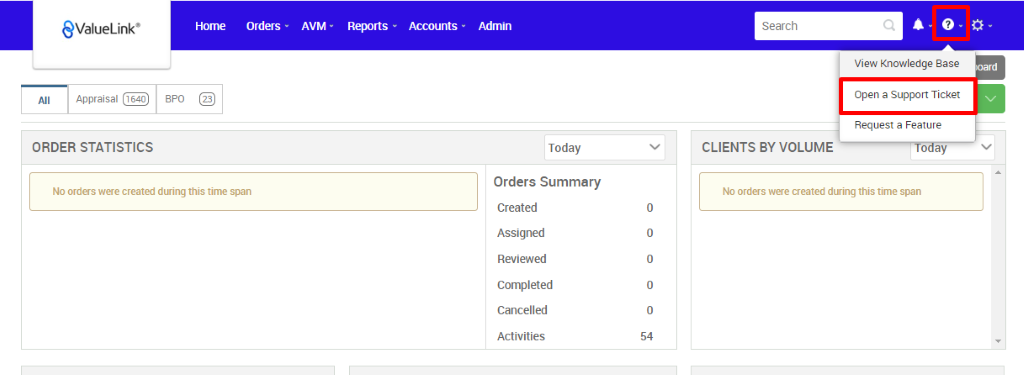Click the no-orders notice in Order Statistics
This screenshot has height=375, width=1024.
coord(253,191)
